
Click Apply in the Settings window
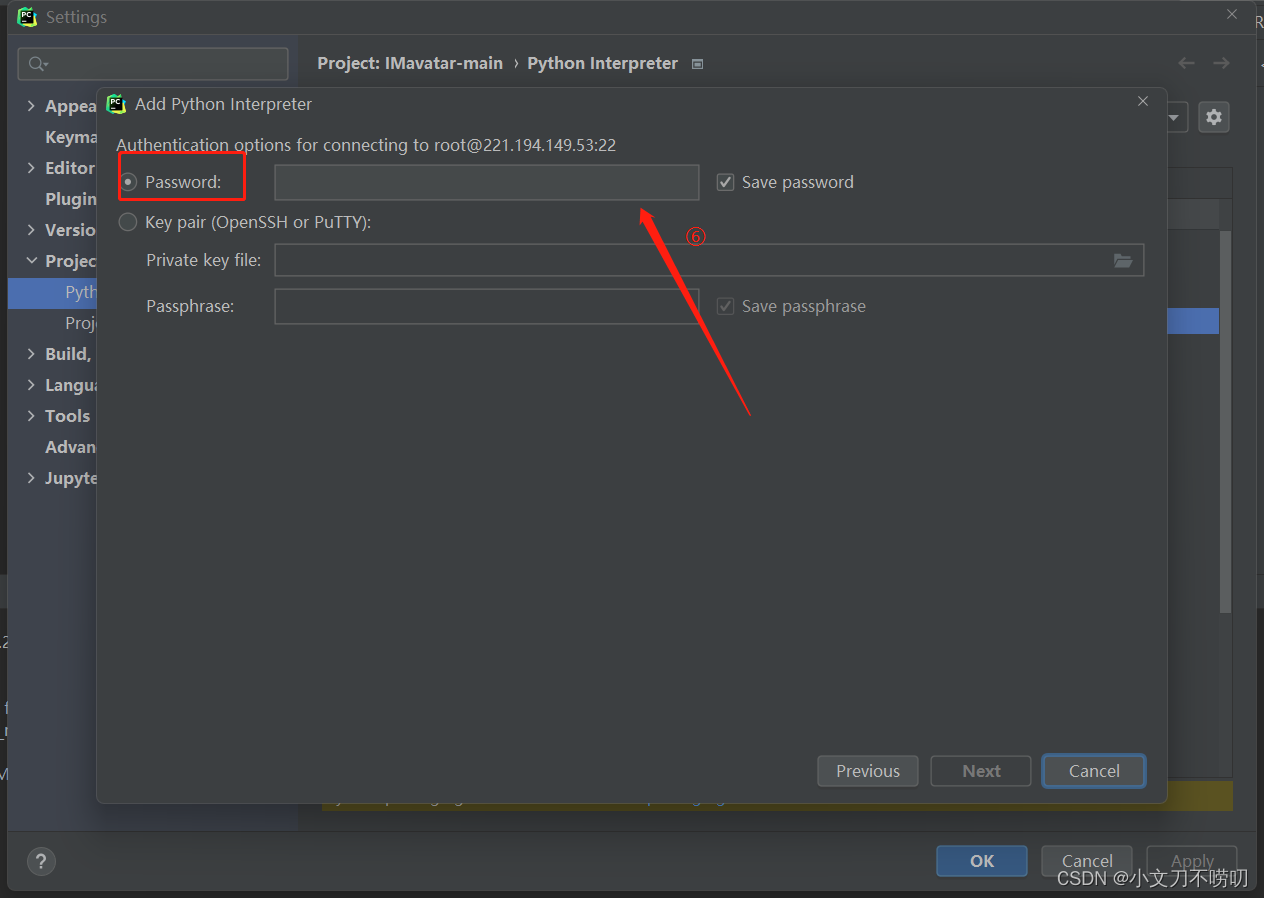tap(1192, 861)
